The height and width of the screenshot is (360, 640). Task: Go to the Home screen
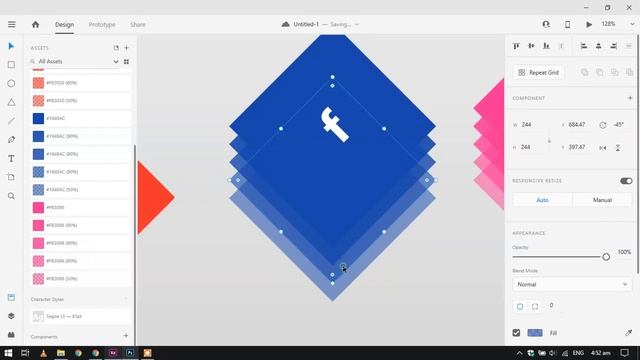[x=36, y=24]
